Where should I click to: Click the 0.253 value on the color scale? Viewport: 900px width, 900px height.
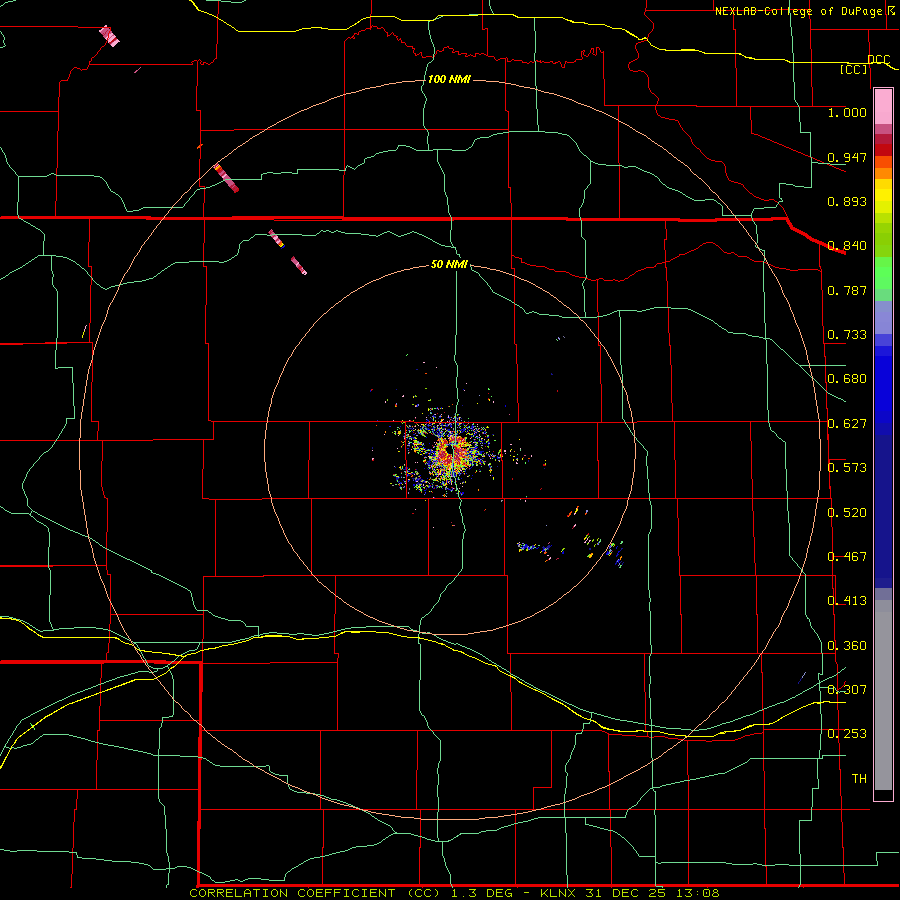[847, 734]
